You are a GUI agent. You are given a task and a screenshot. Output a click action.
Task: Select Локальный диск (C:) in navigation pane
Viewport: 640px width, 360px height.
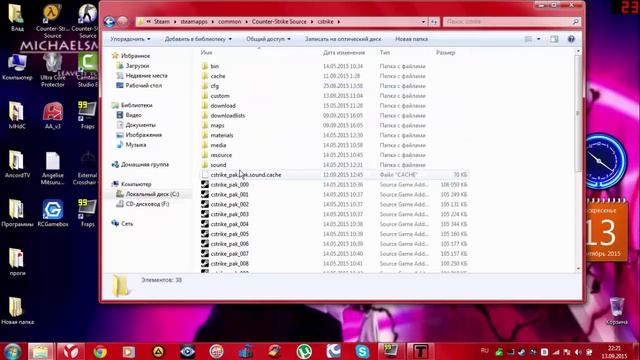tap(152, 194)
